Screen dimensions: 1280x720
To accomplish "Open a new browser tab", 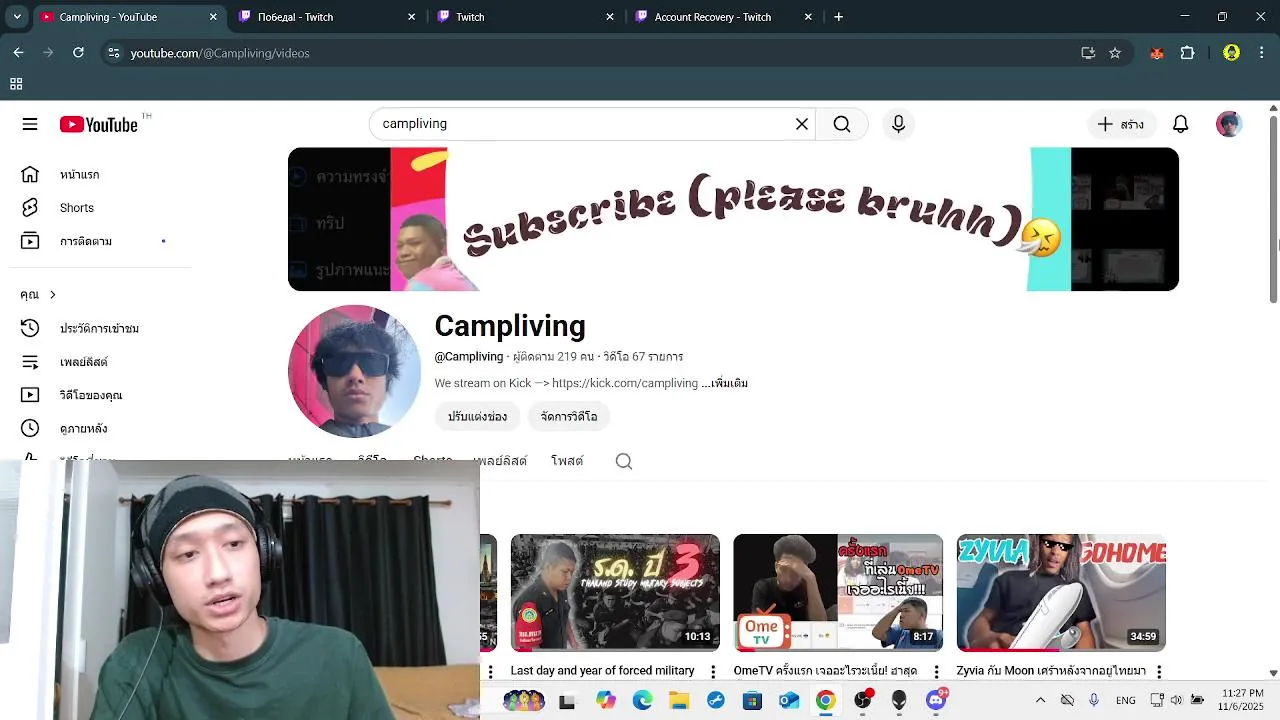I will point(839,17).
